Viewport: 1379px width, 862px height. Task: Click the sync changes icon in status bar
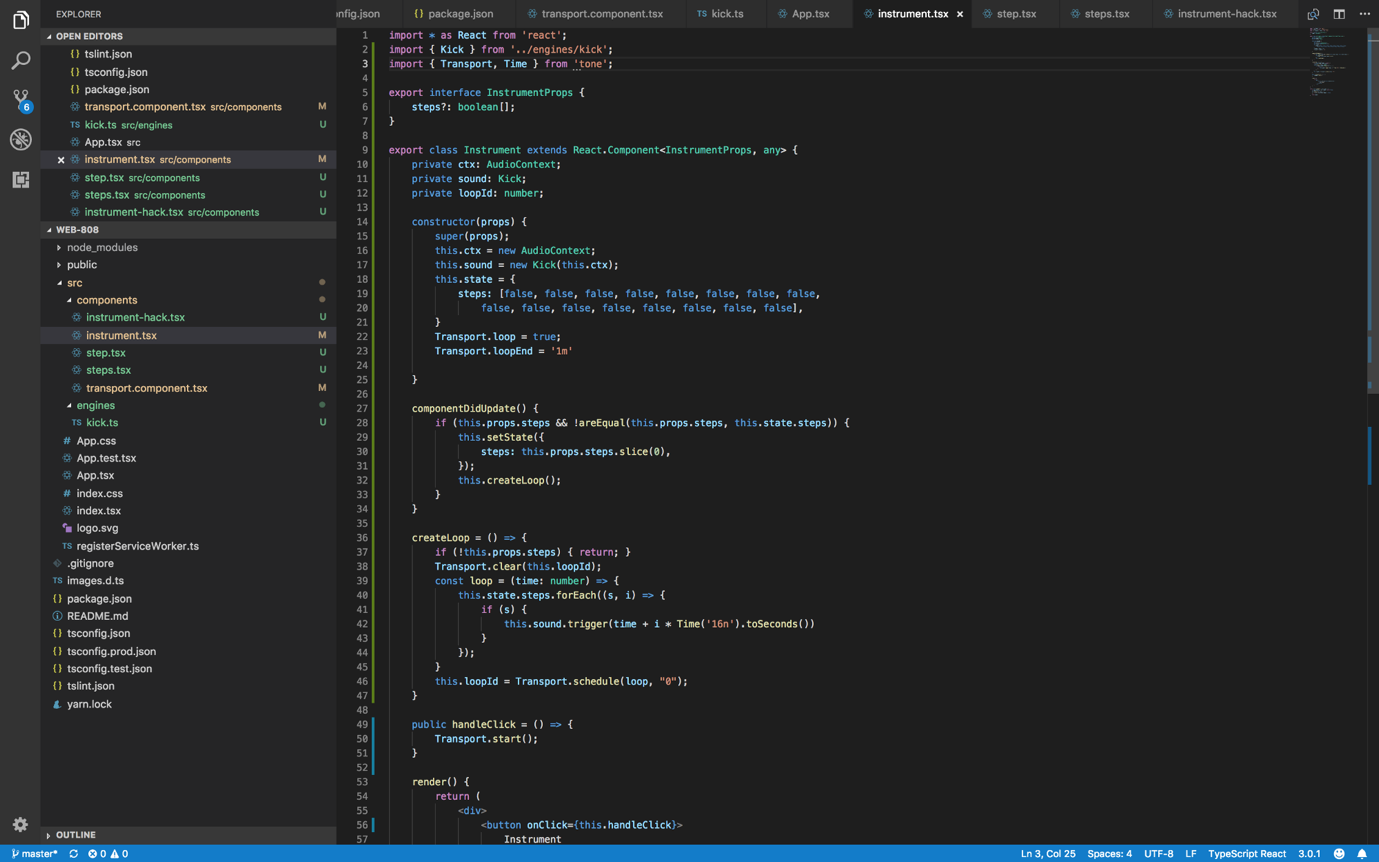point(73,854)
